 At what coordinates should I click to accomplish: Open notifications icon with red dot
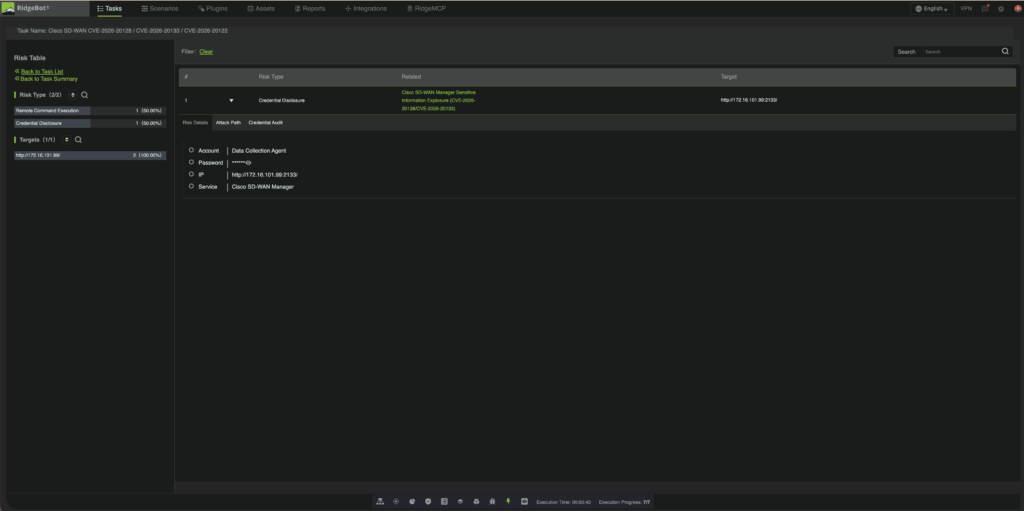pyautogui.click(x=985, y=8)
